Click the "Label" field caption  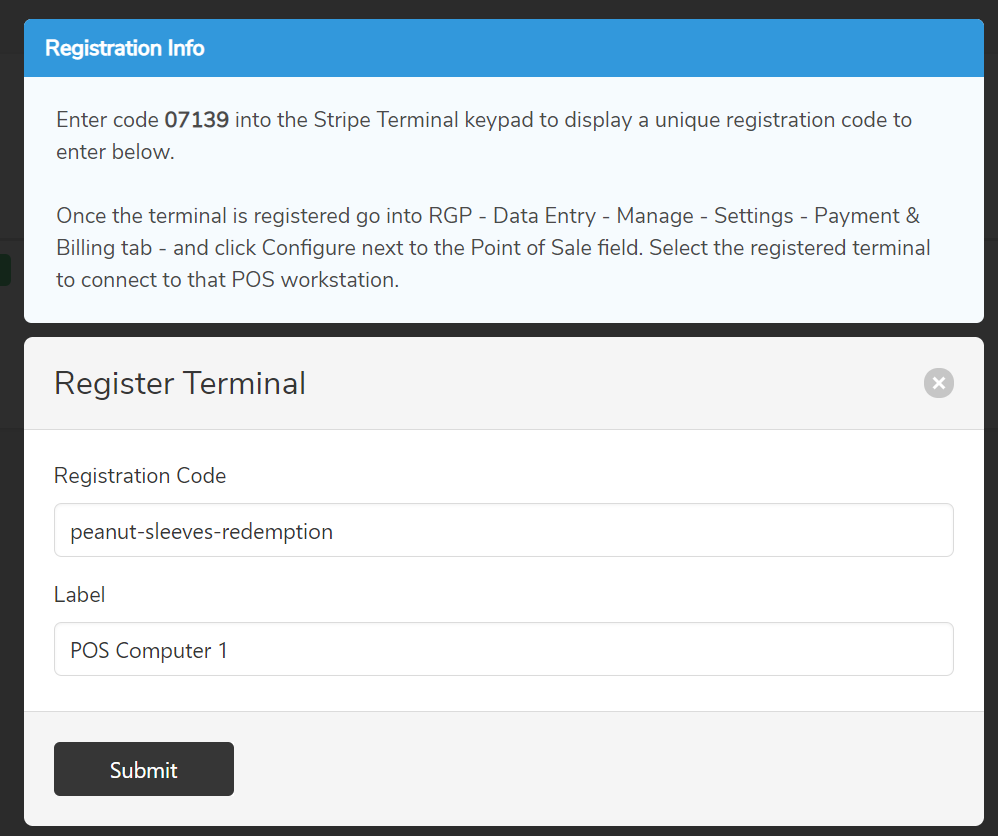pos(80,595)
